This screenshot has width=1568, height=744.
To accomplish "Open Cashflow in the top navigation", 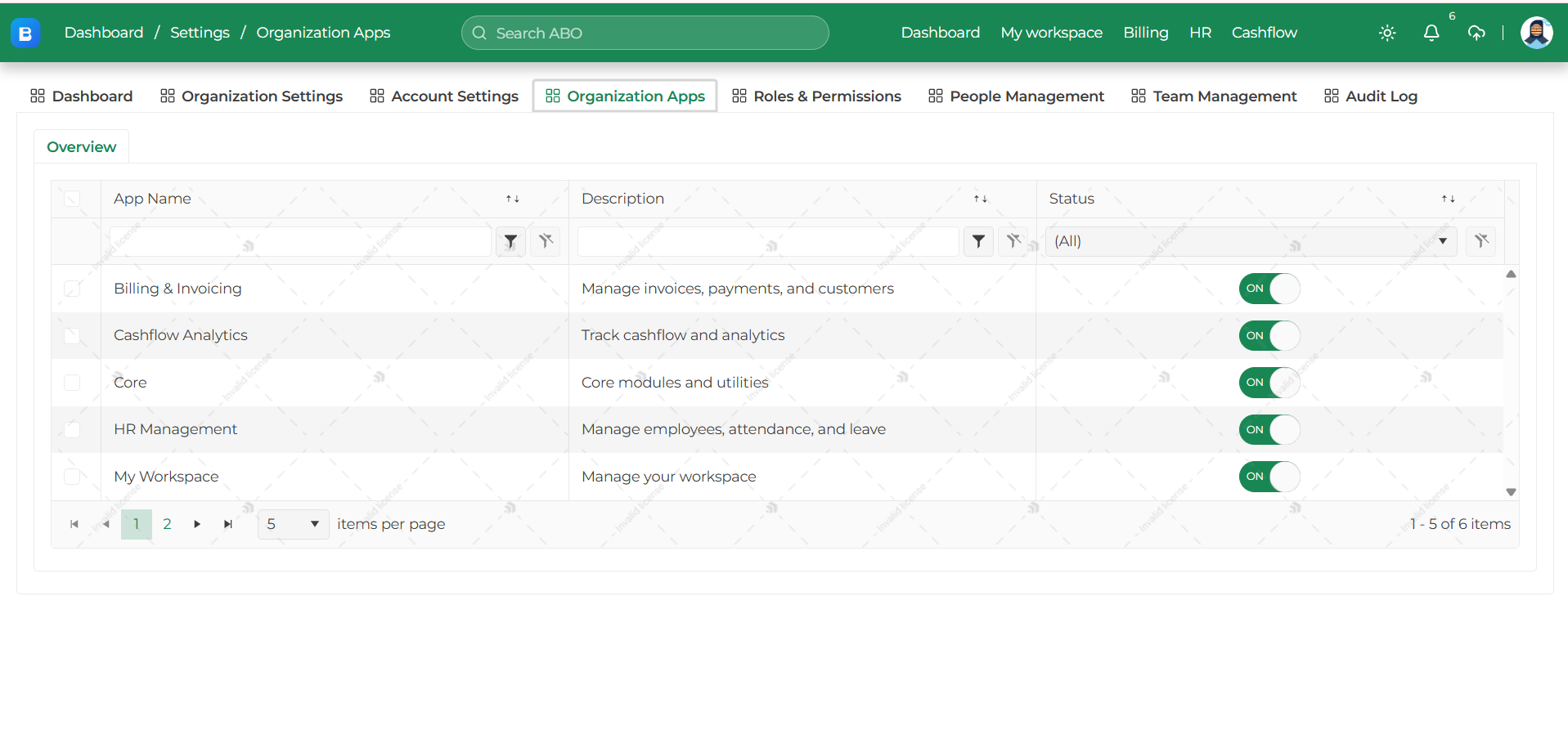I will [1265, 33].
